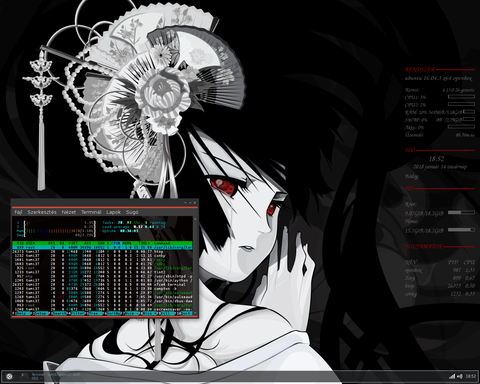Image resolution: width=480 pixels, height=384 pixels.
Task: Select the tint2 process row
Action: click(x=102, y=272)
